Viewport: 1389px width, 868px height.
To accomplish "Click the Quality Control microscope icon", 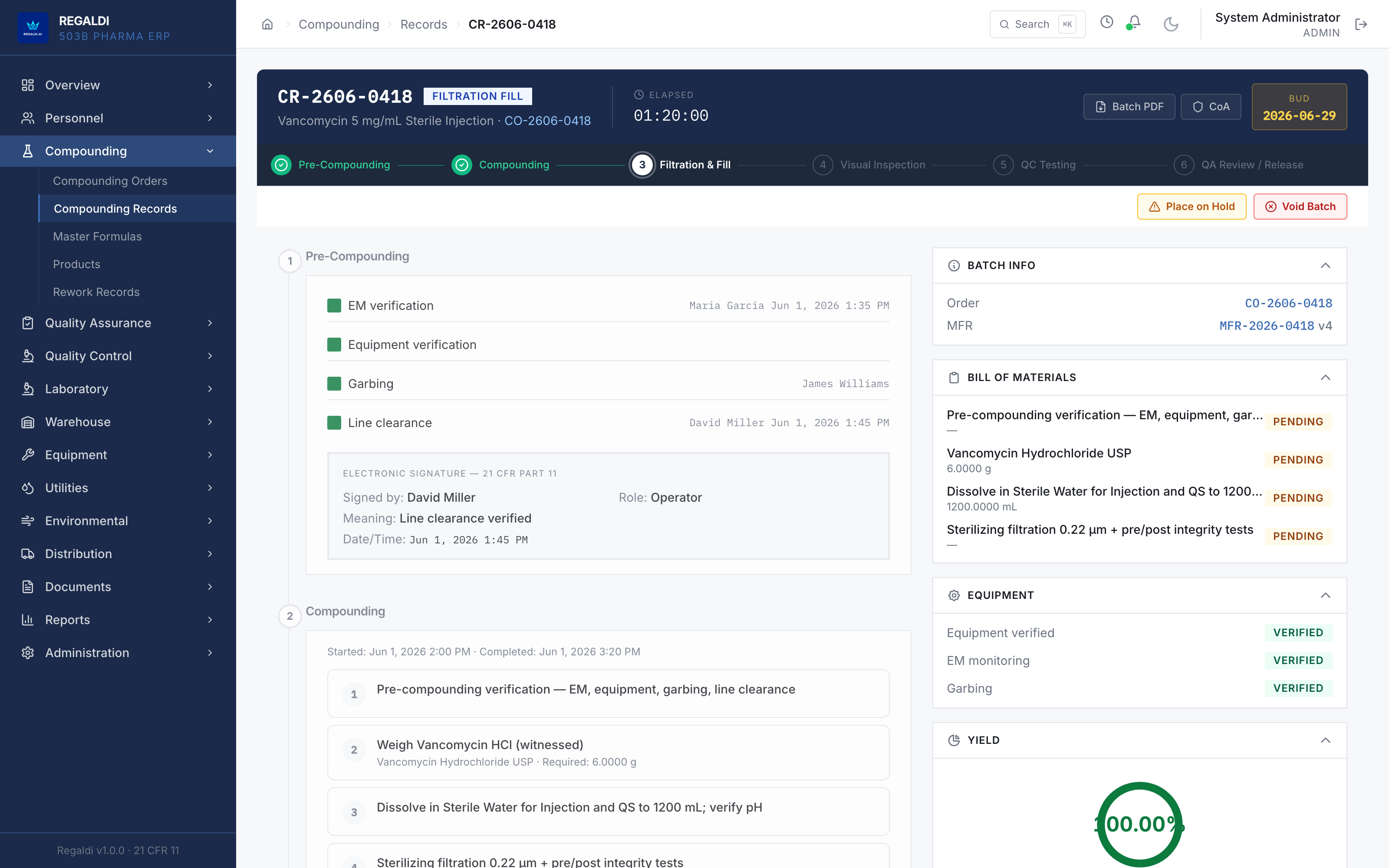I will click(x=27, y=356).
